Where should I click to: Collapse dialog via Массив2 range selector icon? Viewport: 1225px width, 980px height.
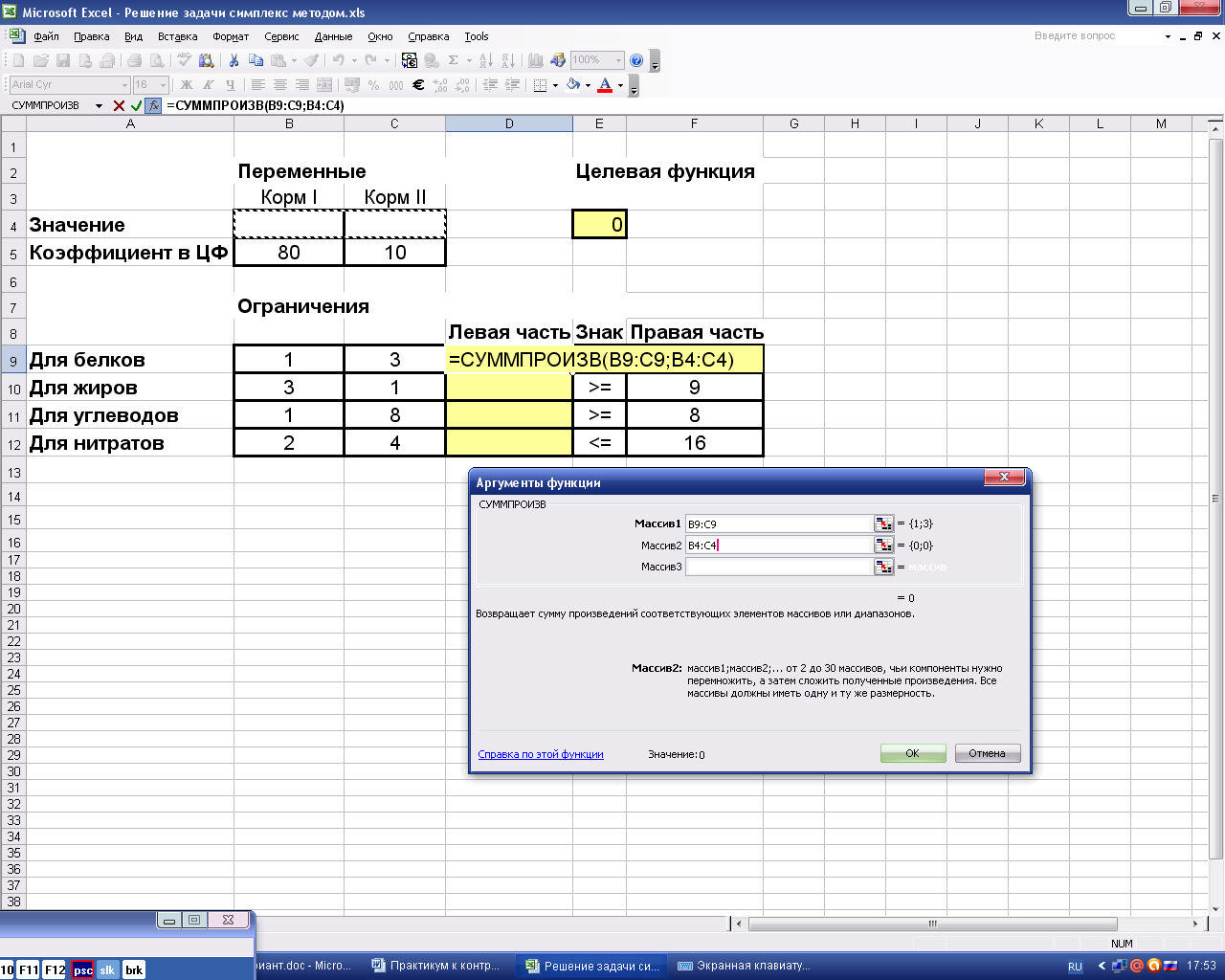tap(883, 546)
